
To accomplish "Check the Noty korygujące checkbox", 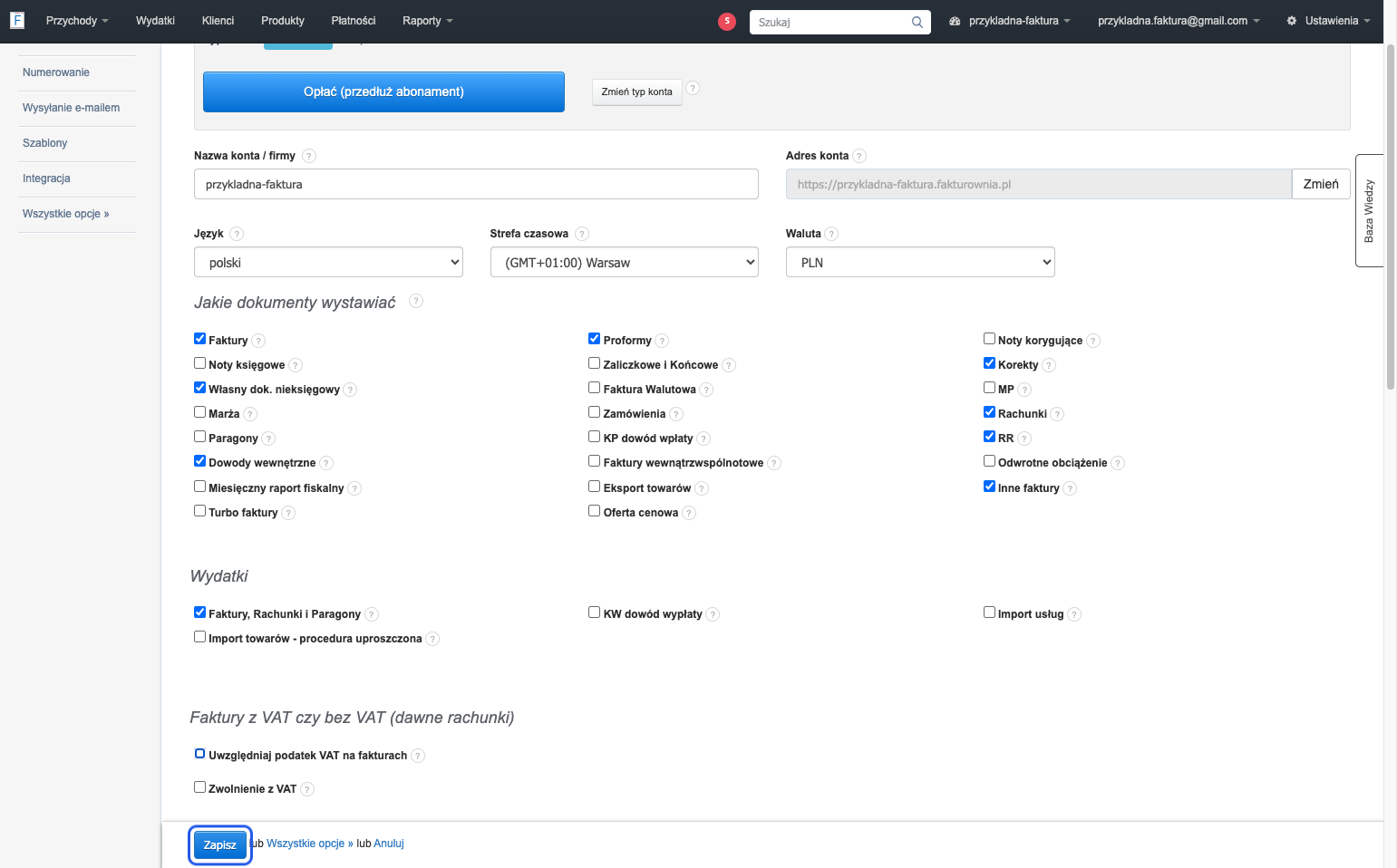I will click(990, 339).
